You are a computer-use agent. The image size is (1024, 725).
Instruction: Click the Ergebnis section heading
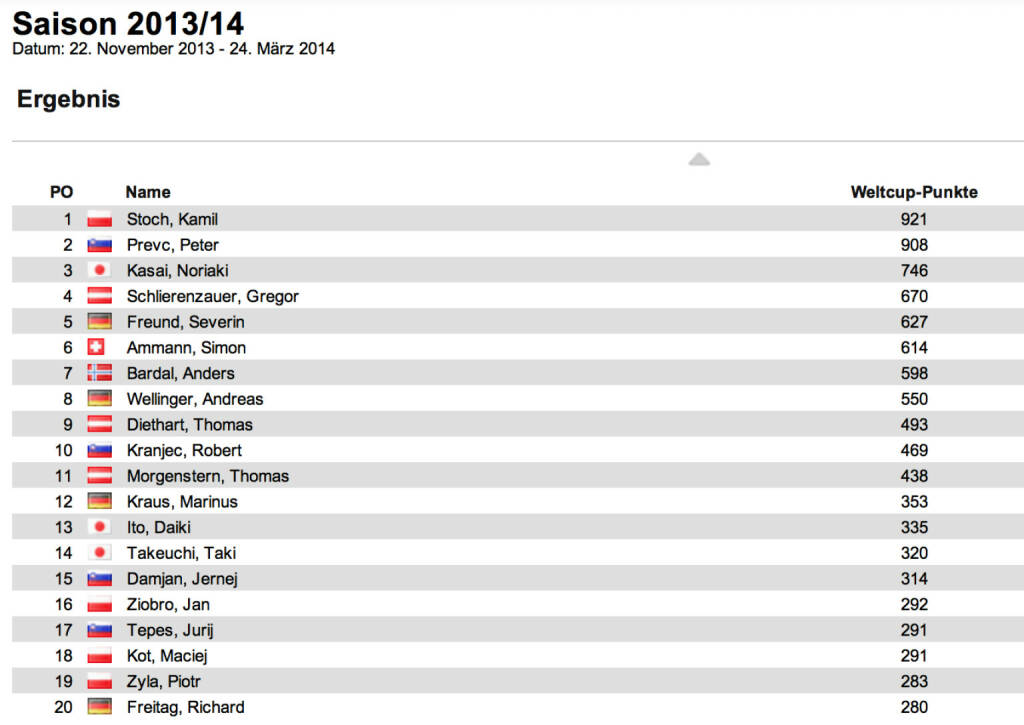tap(69, 99)
